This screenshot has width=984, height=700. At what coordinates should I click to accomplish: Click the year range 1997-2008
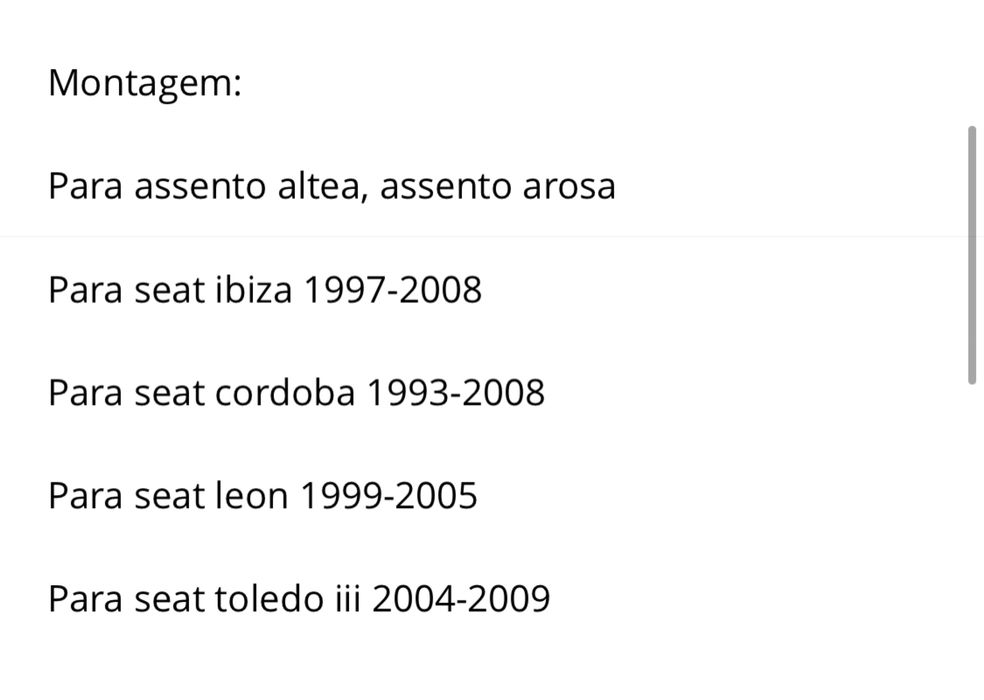coord(392,290)
